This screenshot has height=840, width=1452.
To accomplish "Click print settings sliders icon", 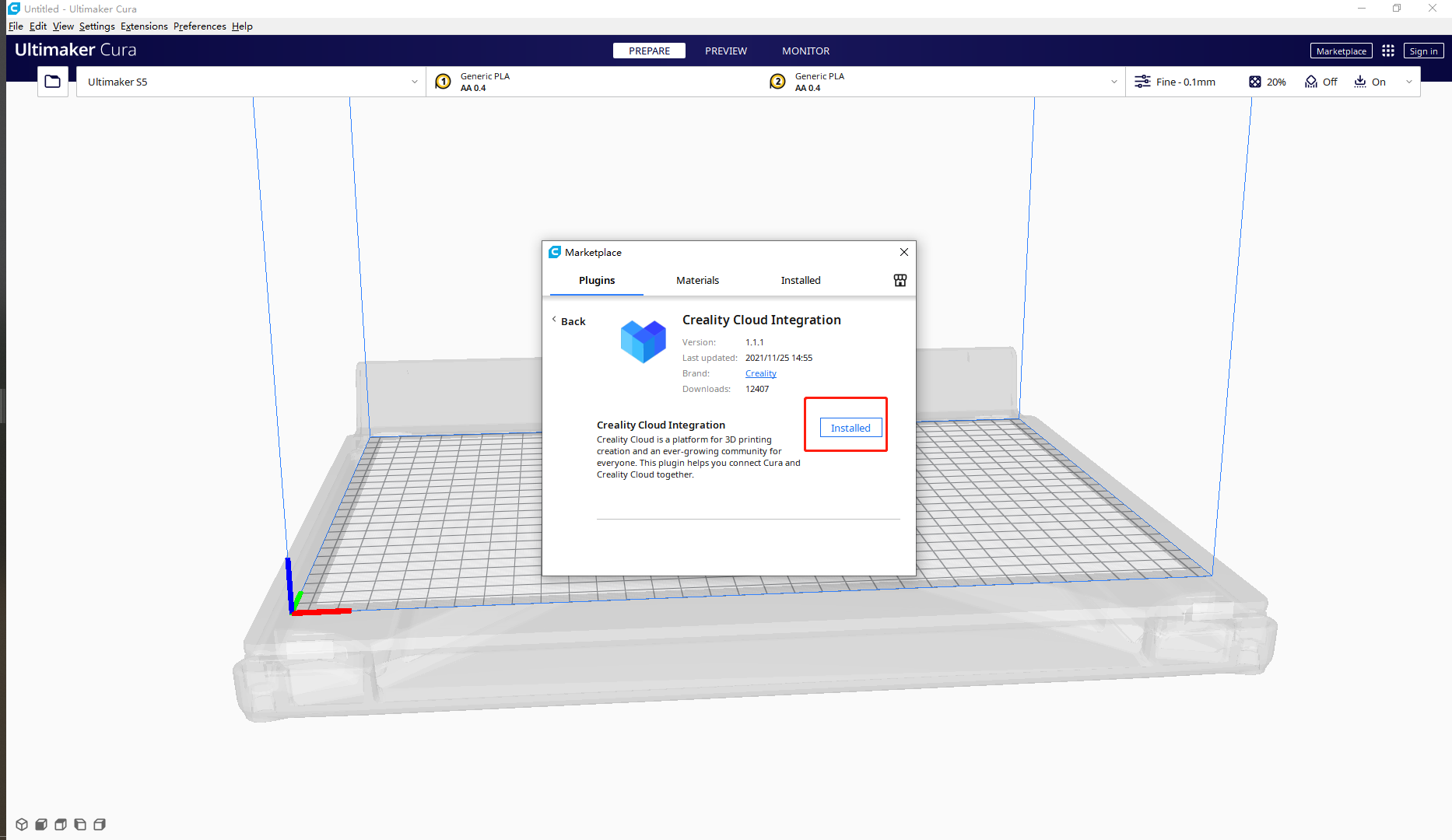I will click(1142, 82).
